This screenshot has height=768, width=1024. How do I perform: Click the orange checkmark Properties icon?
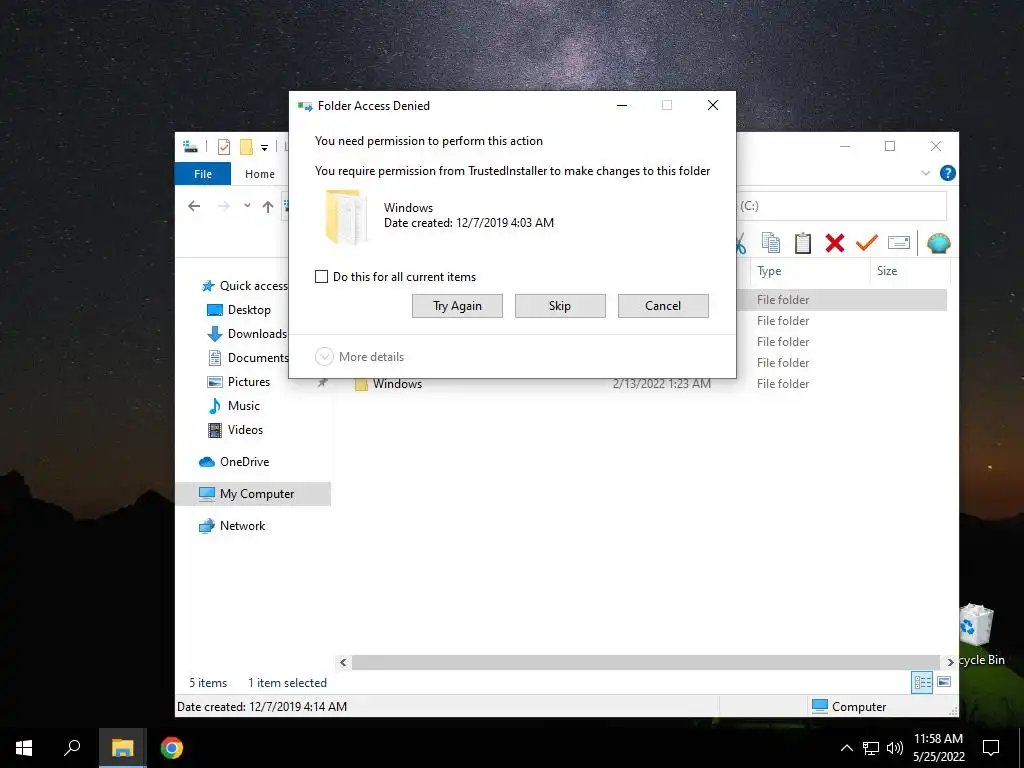867,243
